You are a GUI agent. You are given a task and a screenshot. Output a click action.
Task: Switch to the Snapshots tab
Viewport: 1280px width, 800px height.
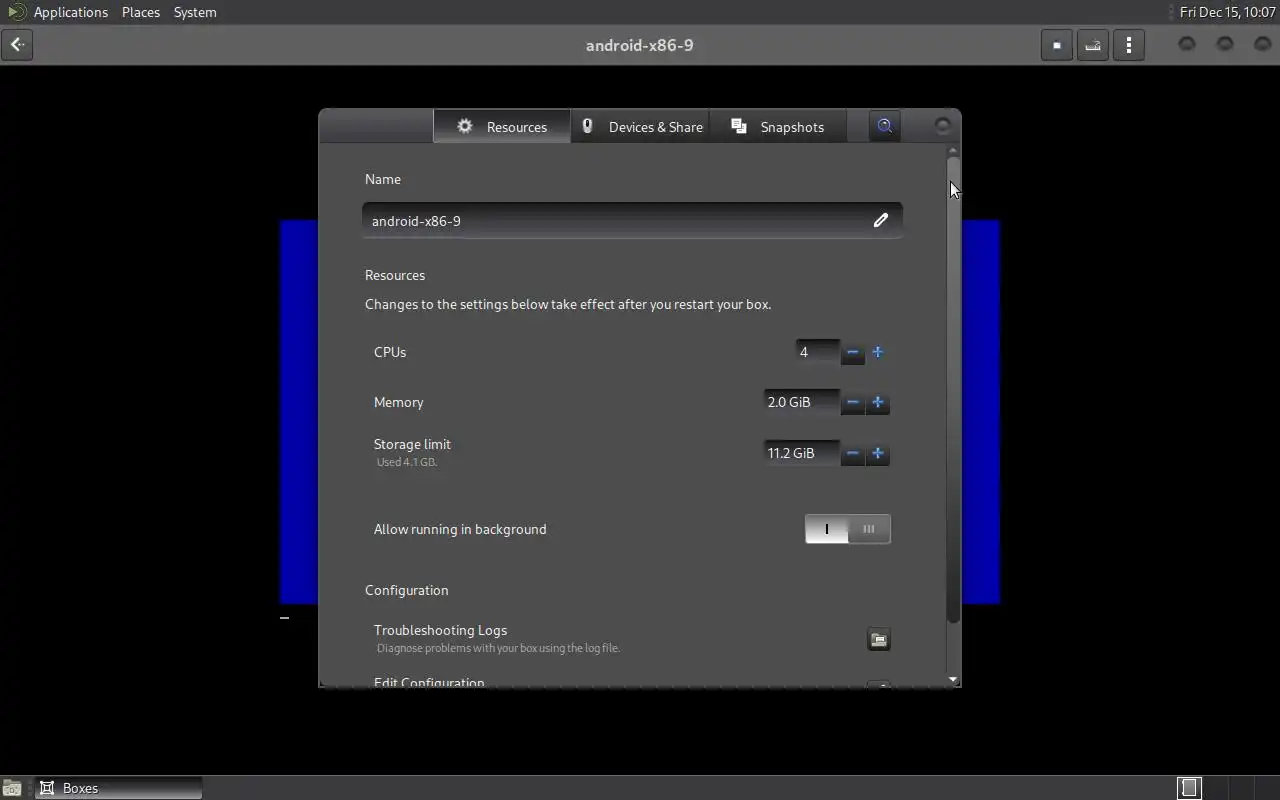(778, 127)
